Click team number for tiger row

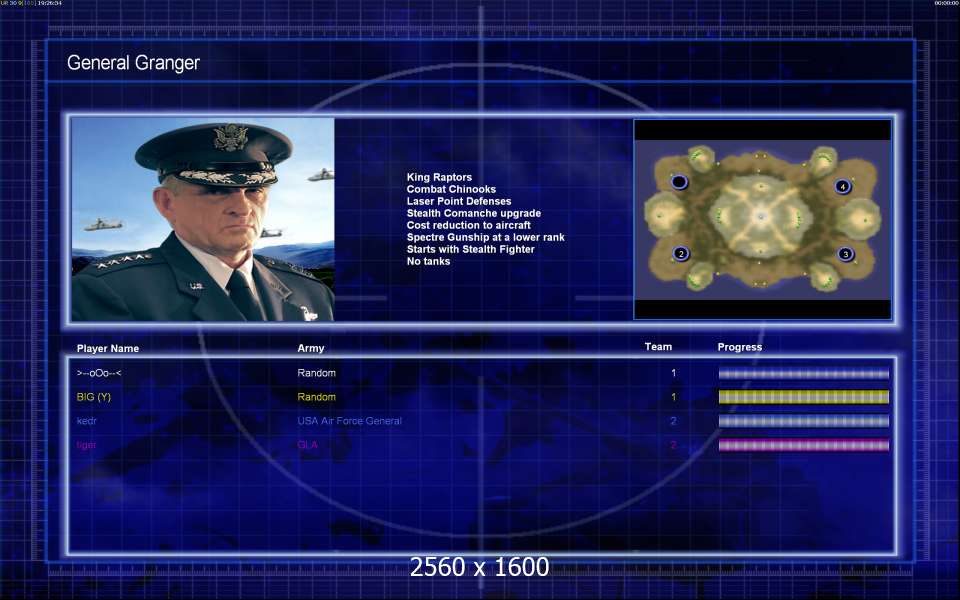[673, 445]
